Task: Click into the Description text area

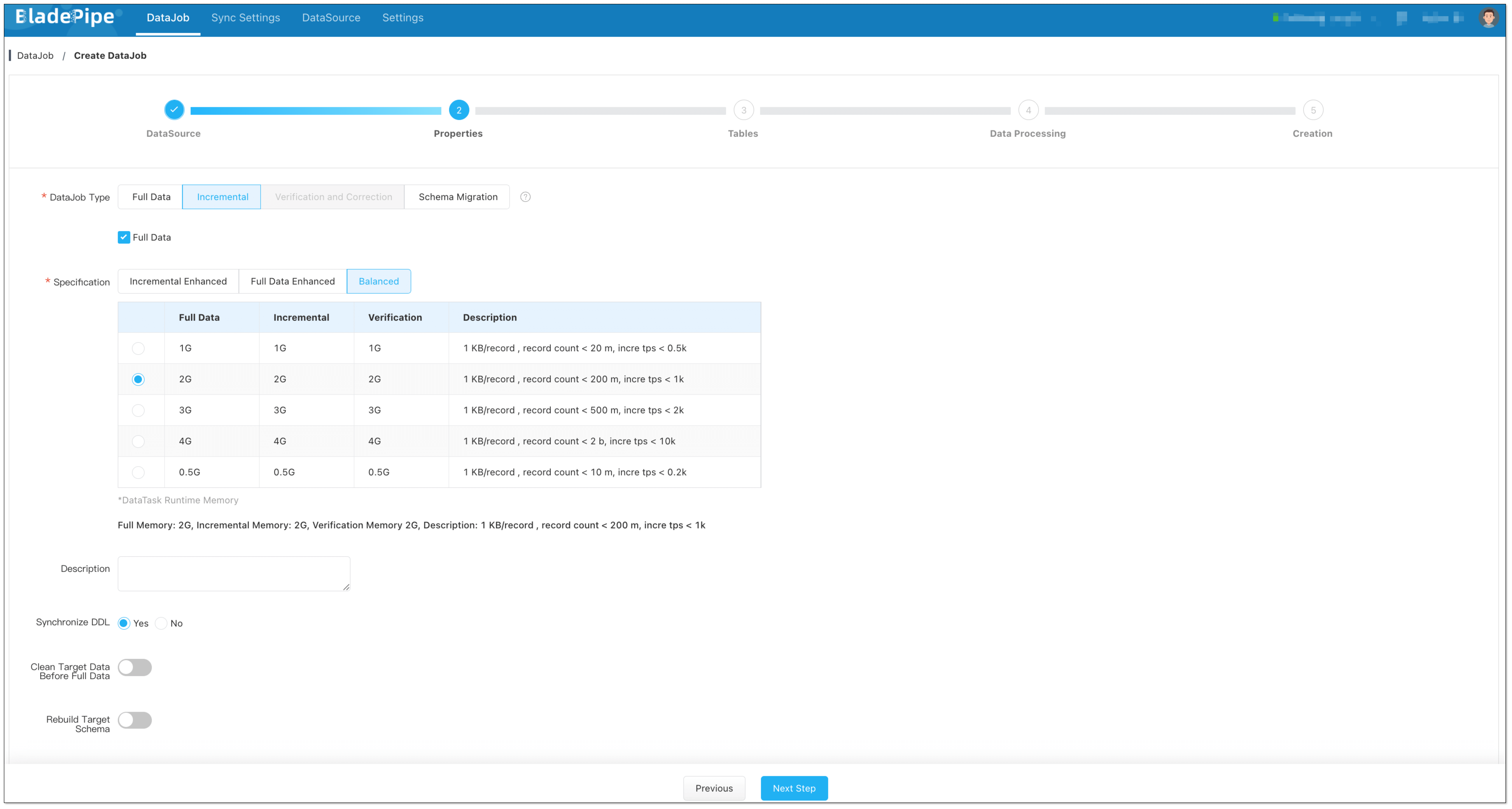Action: tap(234, 574)
